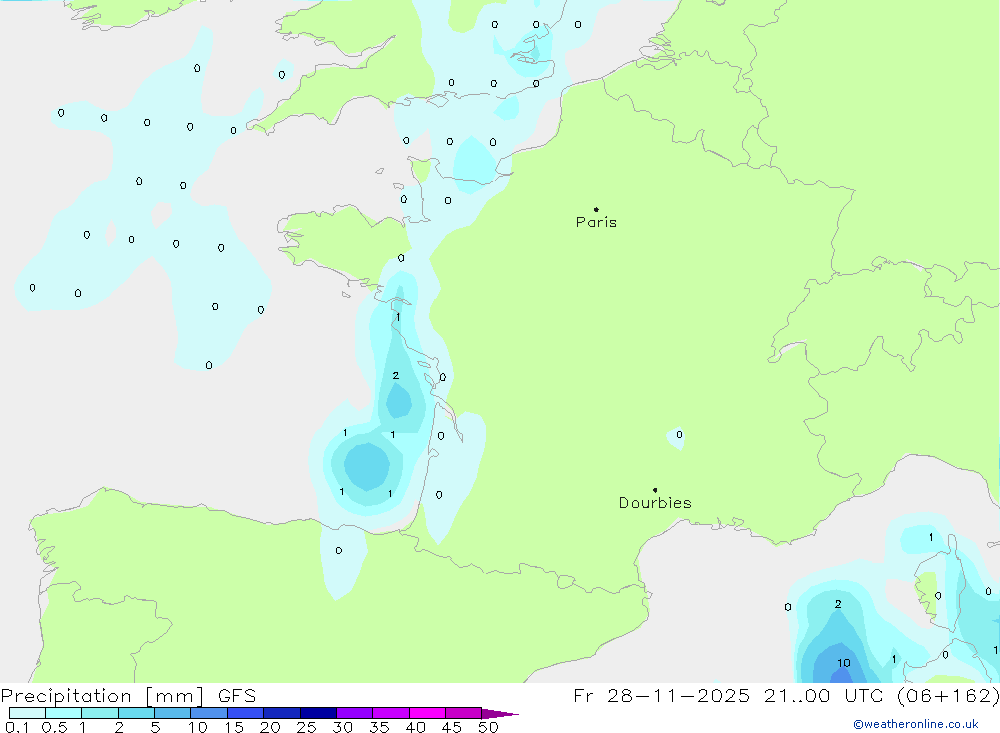Click the legend swatch between 30 and 35

355,713
